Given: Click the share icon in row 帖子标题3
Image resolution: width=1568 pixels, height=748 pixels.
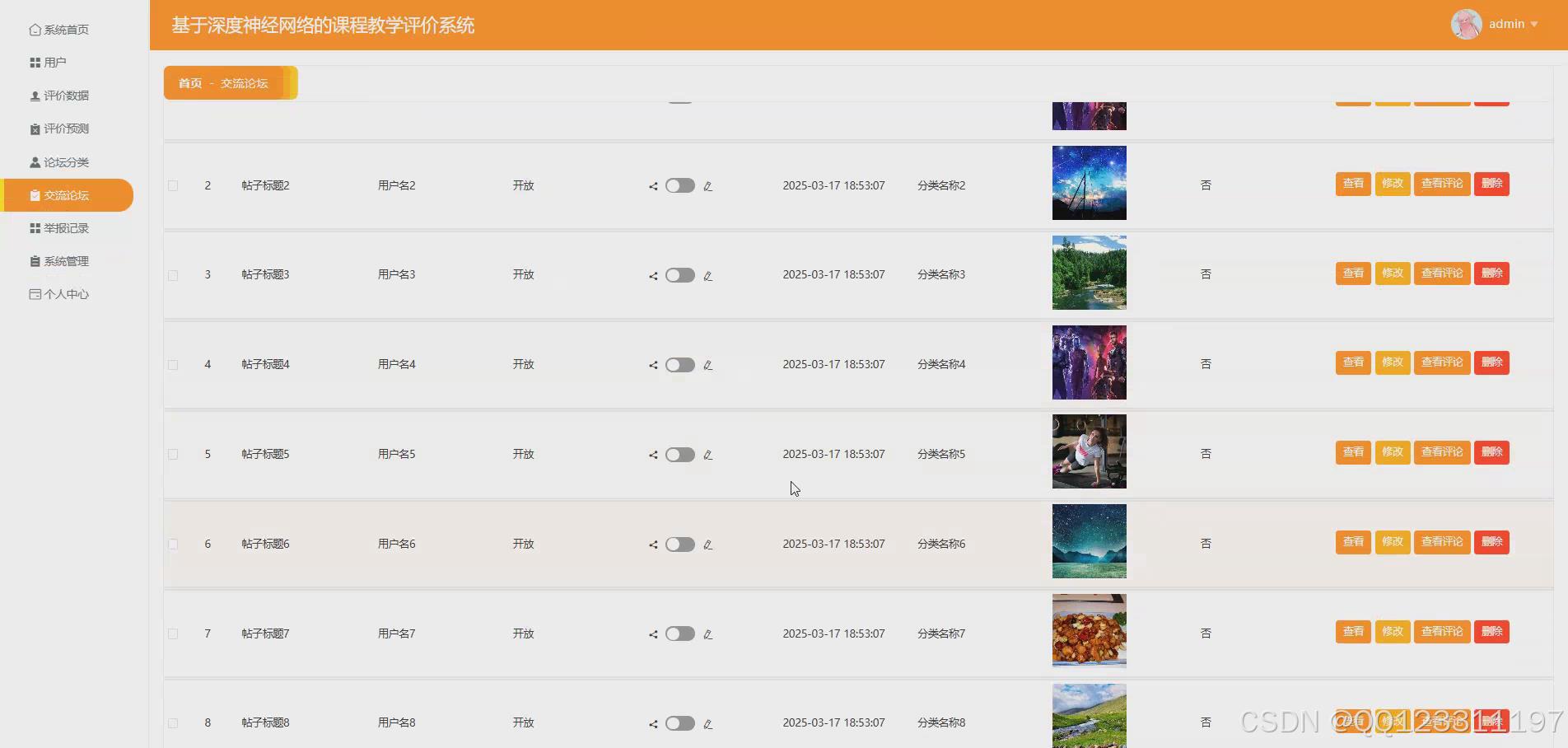Looking at the screenshot, I should [653, 276].
